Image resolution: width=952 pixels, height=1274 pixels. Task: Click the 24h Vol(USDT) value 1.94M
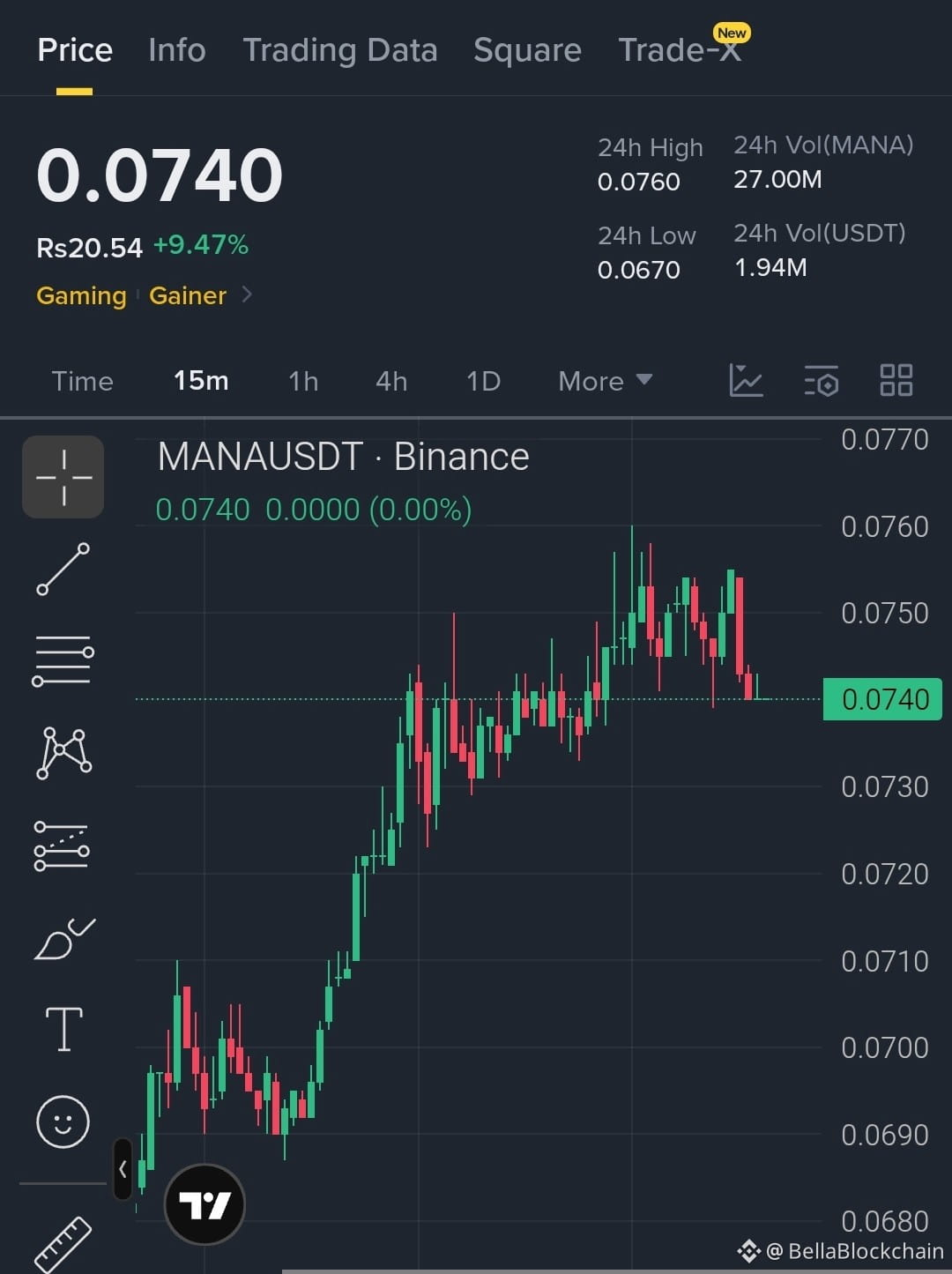pyautogui.click(x=770, y=267)
